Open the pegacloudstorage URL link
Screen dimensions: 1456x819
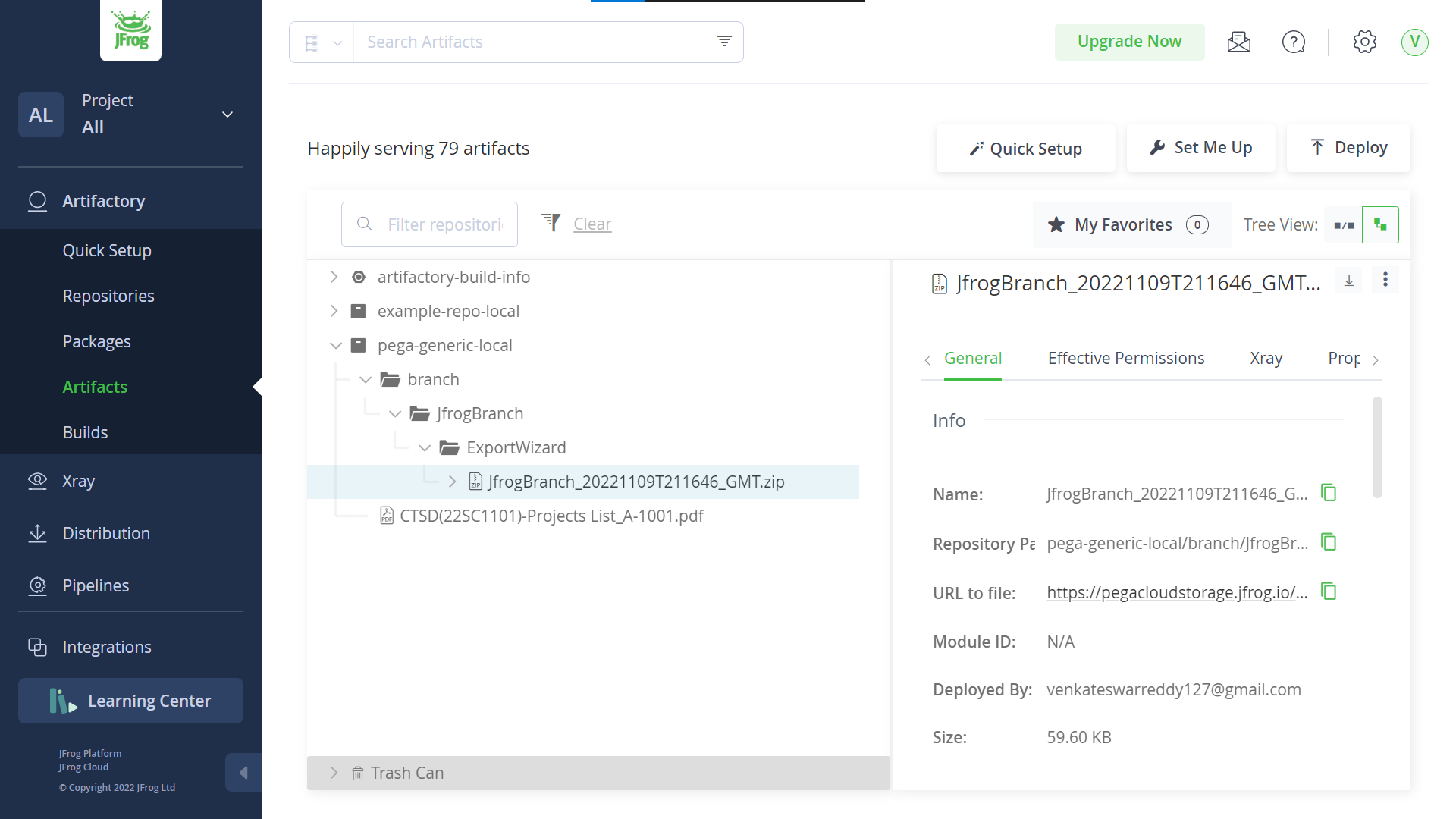pyautogui.click(x=1177, y=592)
